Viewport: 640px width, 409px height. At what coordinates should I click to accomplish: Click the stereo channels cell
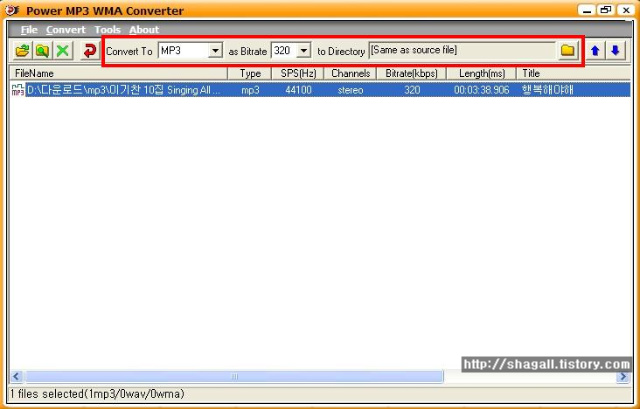coord(350,90)
